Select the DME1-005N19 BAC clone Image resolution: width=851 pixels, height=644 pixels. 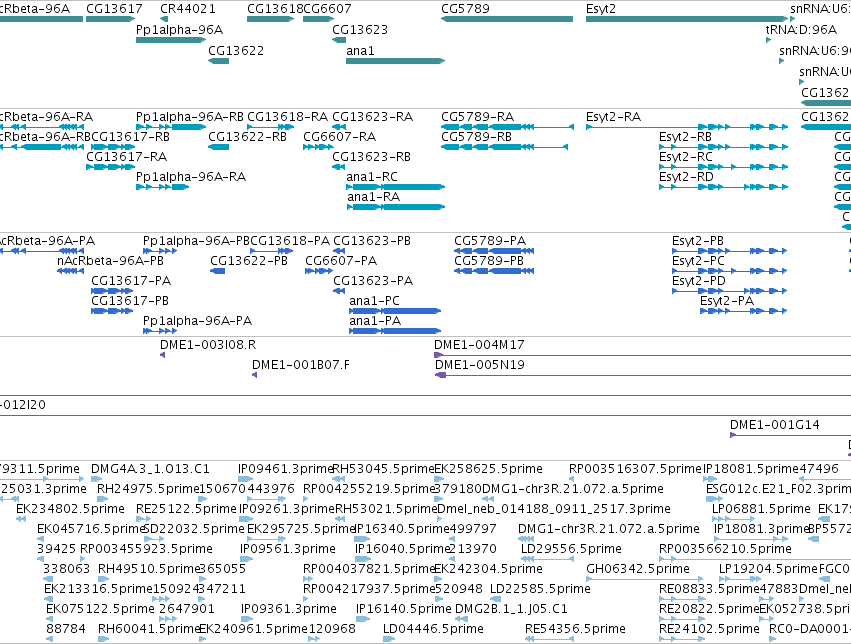[x=643, y=375]
